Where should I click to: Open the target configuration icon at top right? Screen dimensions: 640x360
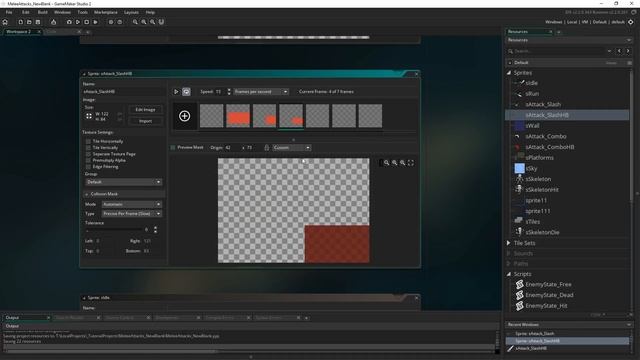(x=631, y=22)
